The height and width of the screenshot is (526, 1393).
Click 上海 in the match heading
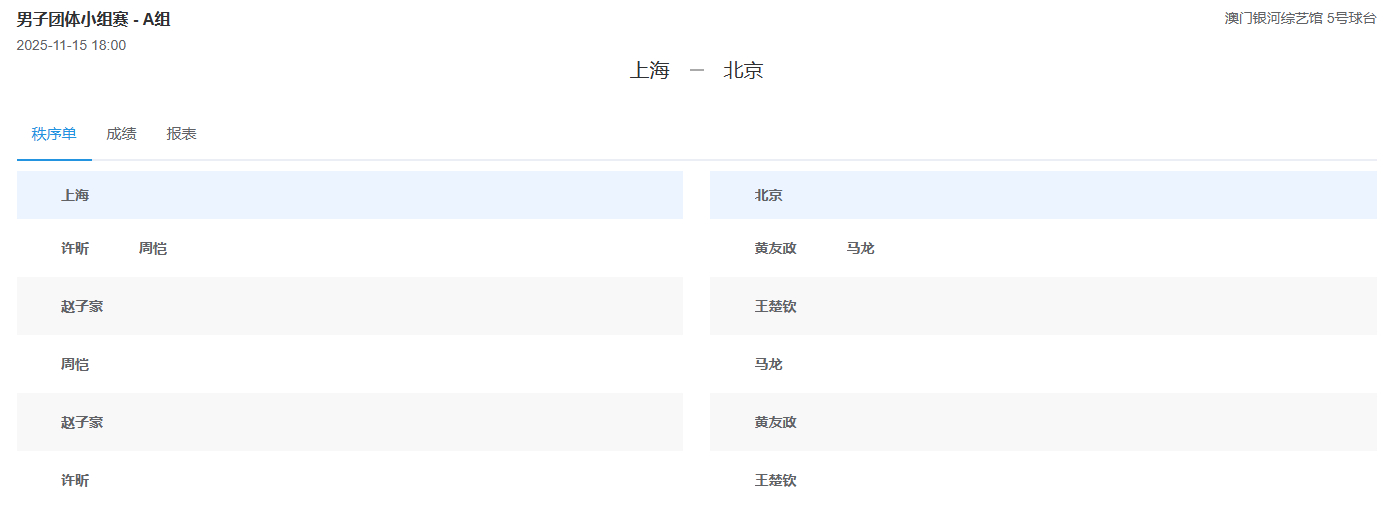(649, 70)
